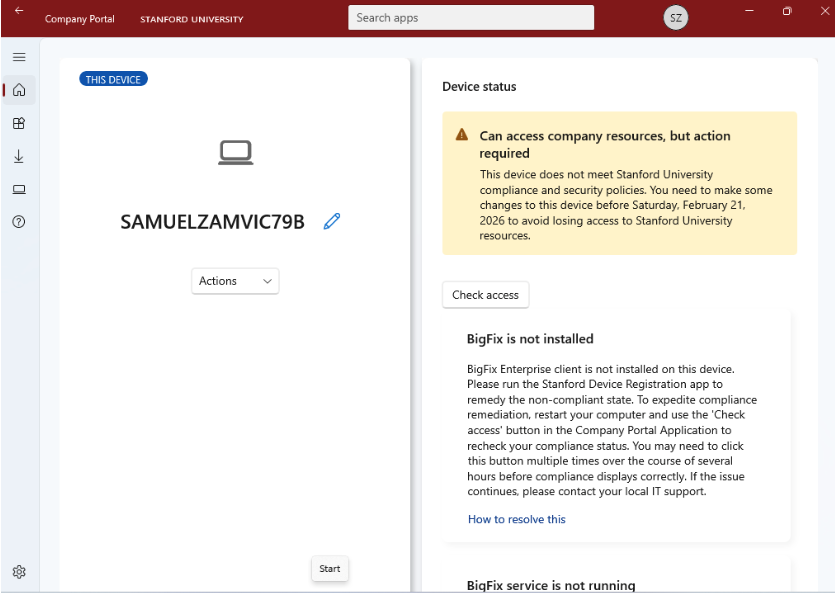The width and height of the screenshot is (835, 593).
Task: Click the Company Portal title
Action: 79,17
